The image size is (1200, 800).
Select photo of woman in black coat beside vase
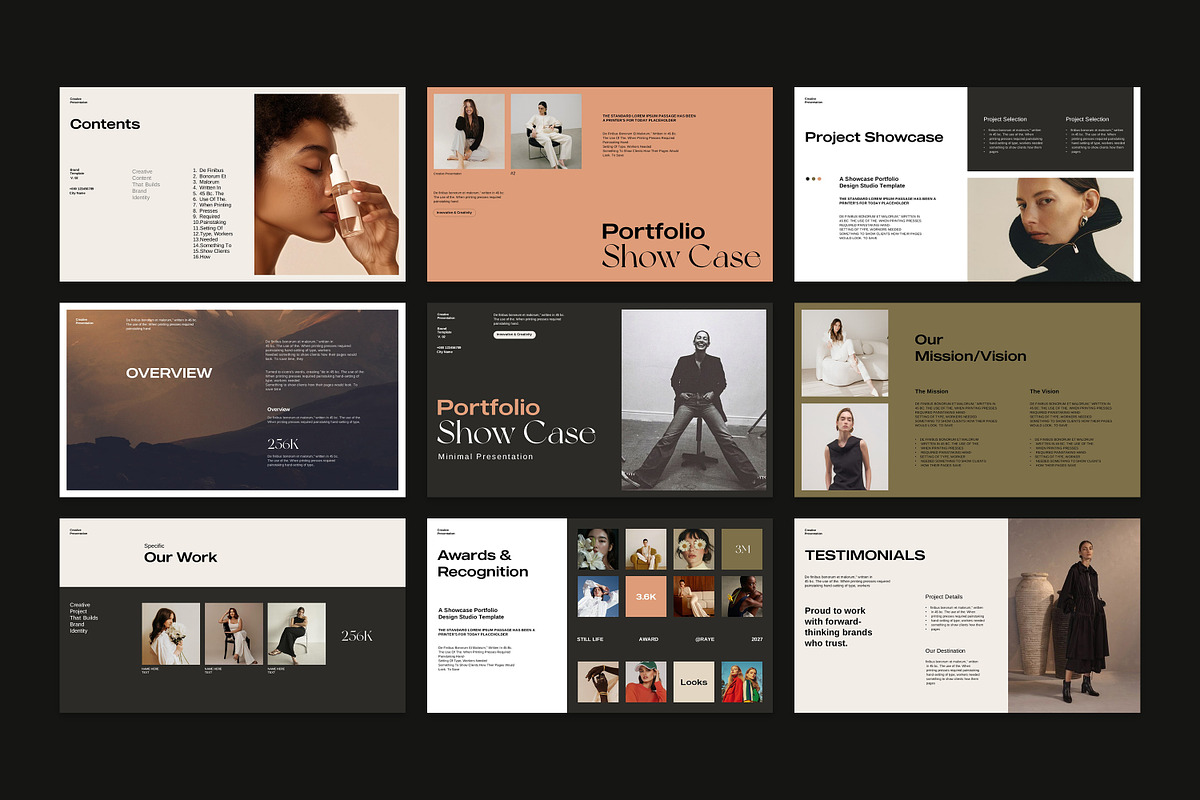(x=1074, y=615)
